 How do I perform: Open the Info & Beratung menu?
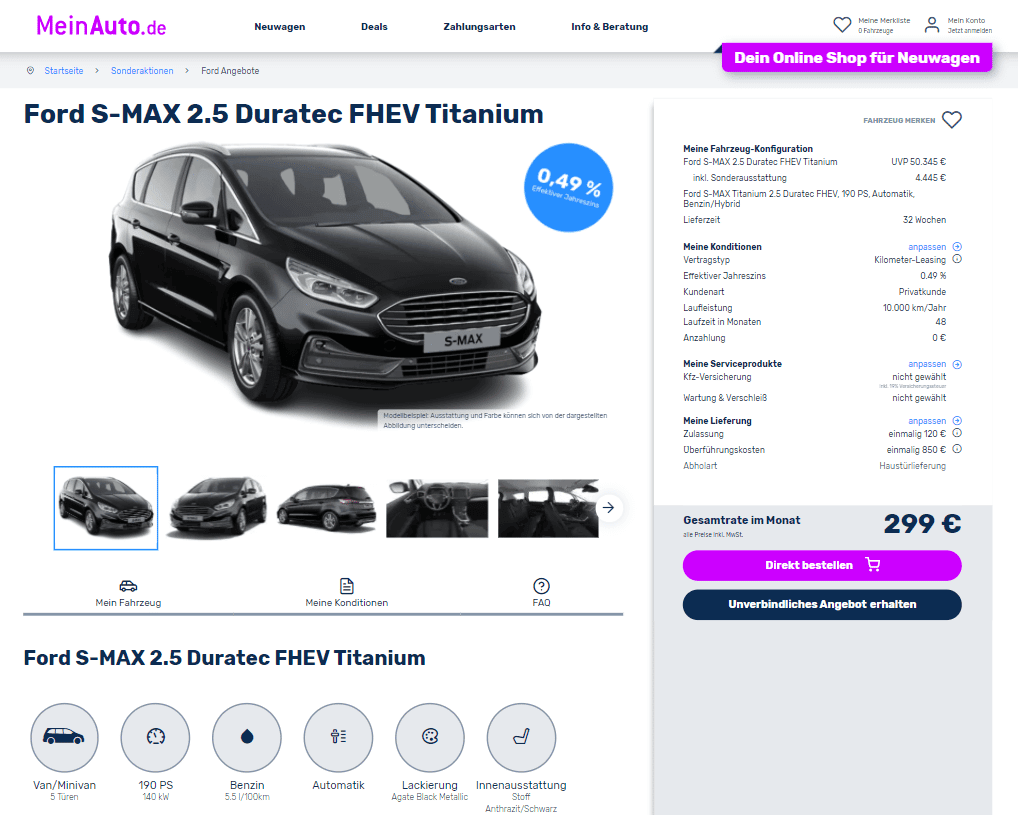pos(610,27)
